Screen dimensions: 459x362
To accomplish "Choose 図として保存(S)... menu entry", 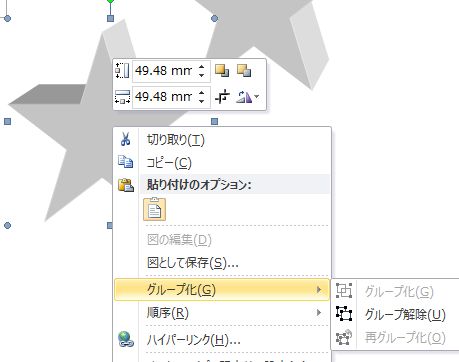I will click(x=222, y=263).
